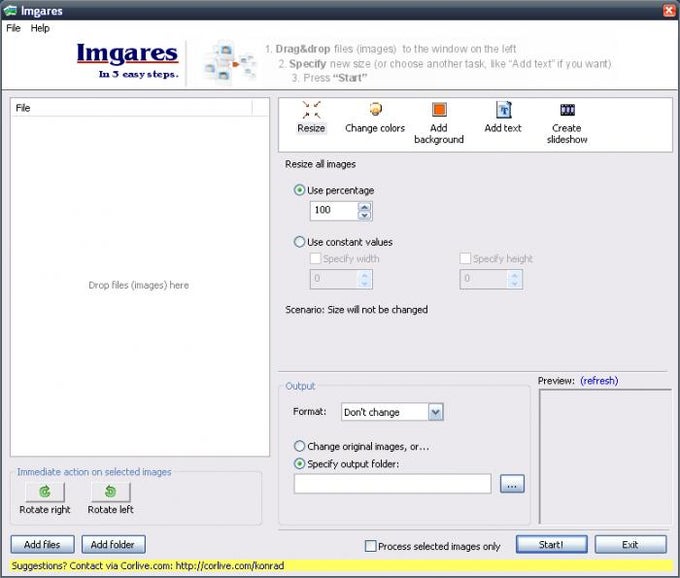Click the Exit button
This screenshot has width=680, height=578.
click(x=631, y=544)
